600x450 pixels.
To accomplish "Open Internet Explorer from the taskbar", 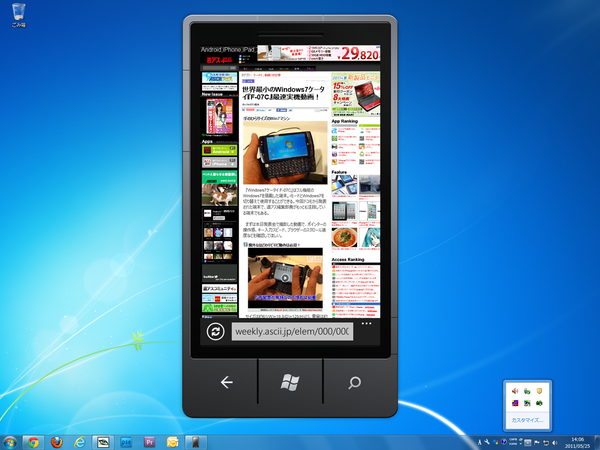I will (x=80, y=443).
